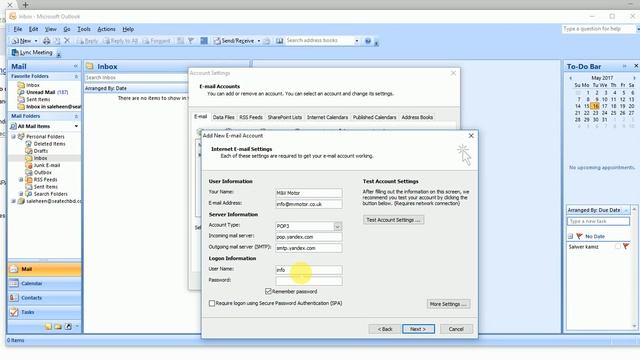640x360 pixels.
Task: Click in the Type a question for help box
Action: (598, 29)
